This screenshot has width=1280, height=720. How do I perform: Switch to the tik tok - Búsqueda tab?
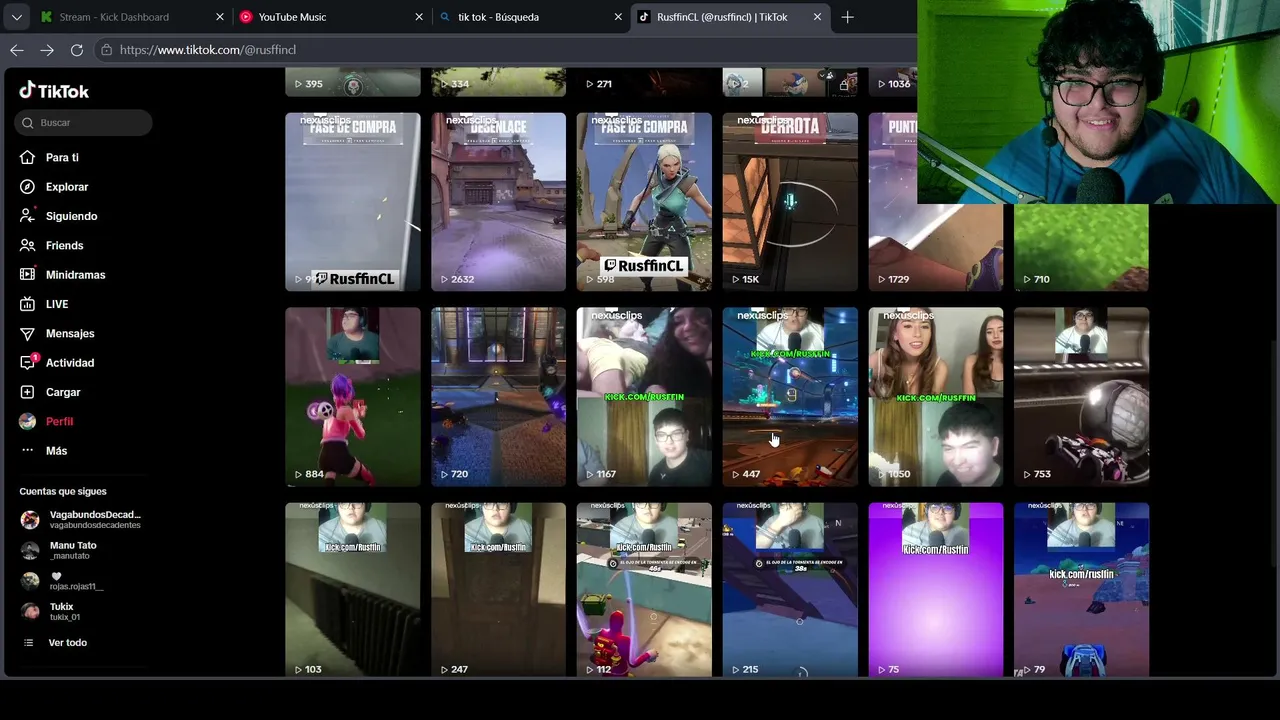pyautogui.click(x=530, y=17)
